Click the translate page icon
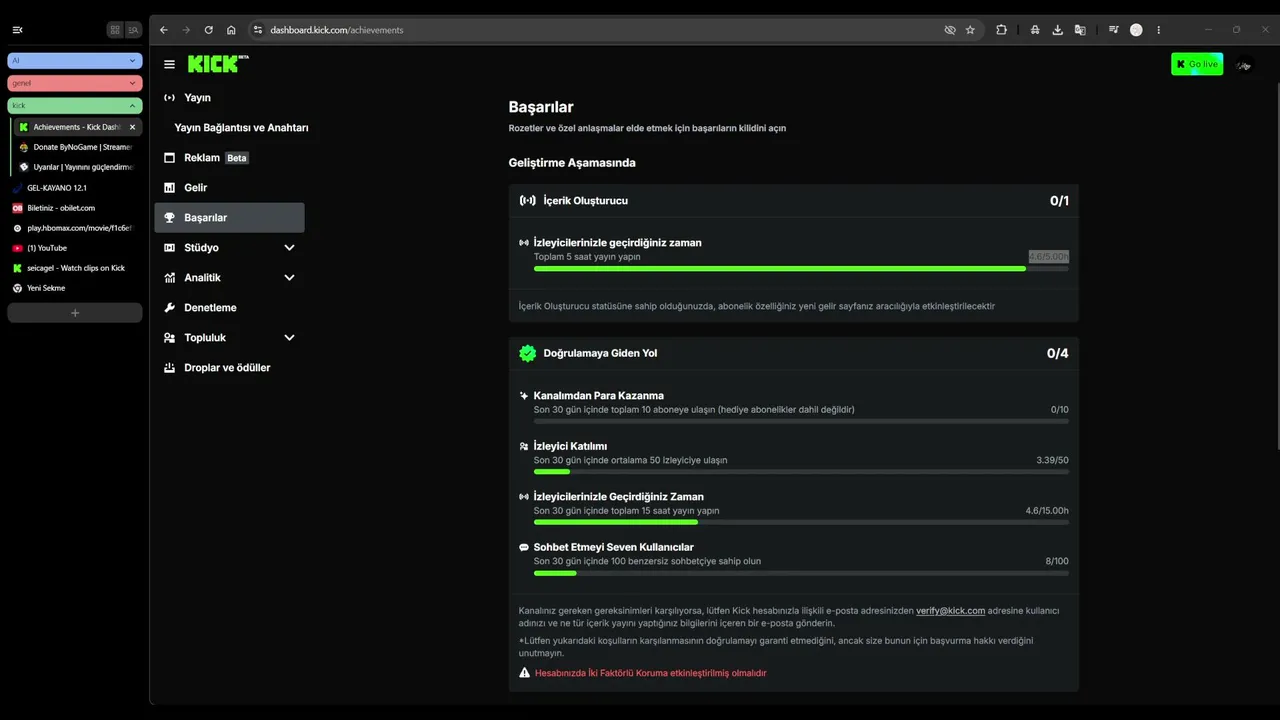 coord(1080,30)
